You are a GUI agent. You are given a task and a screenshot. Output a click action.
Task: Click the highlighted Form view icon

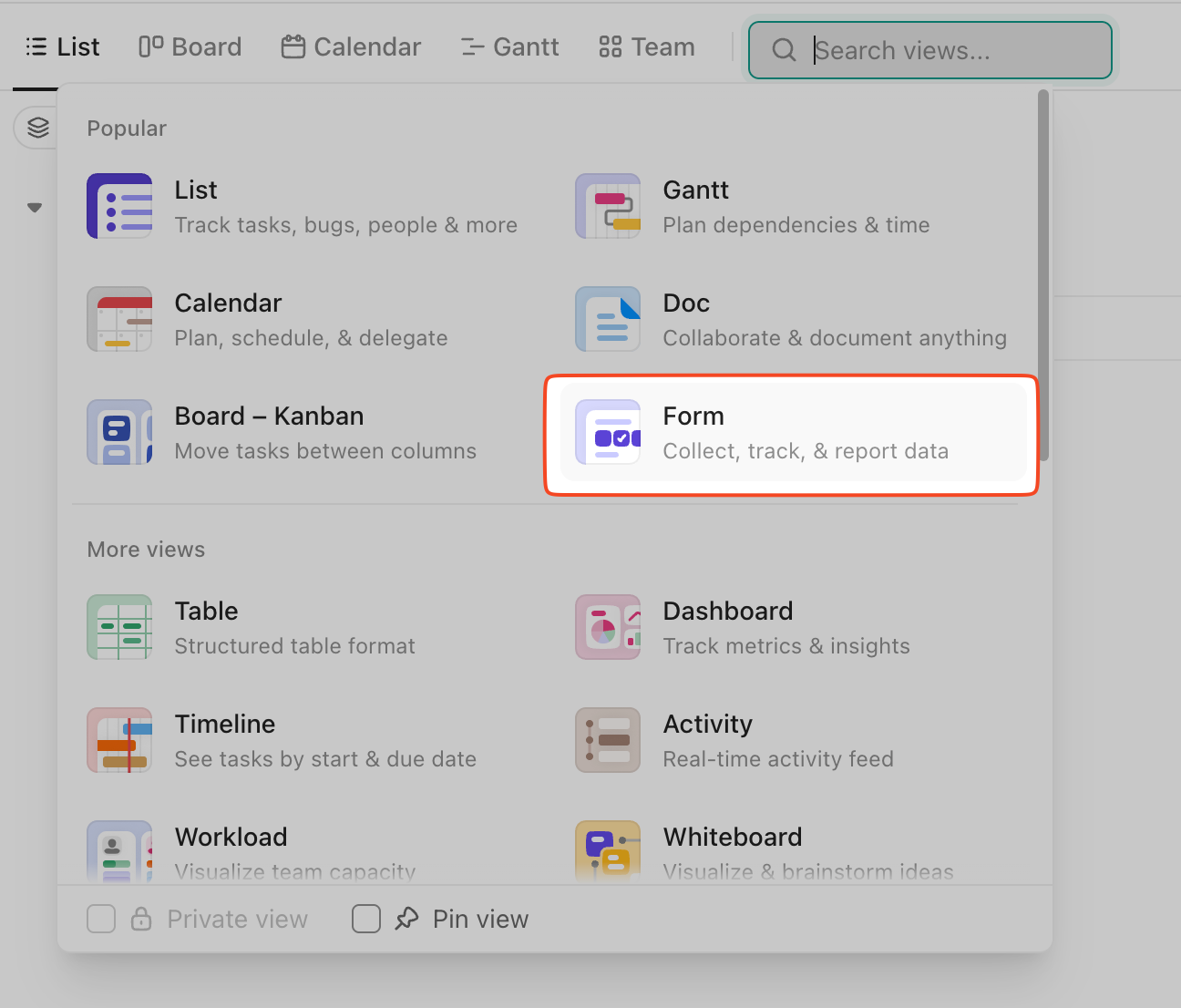coord(608,432)
